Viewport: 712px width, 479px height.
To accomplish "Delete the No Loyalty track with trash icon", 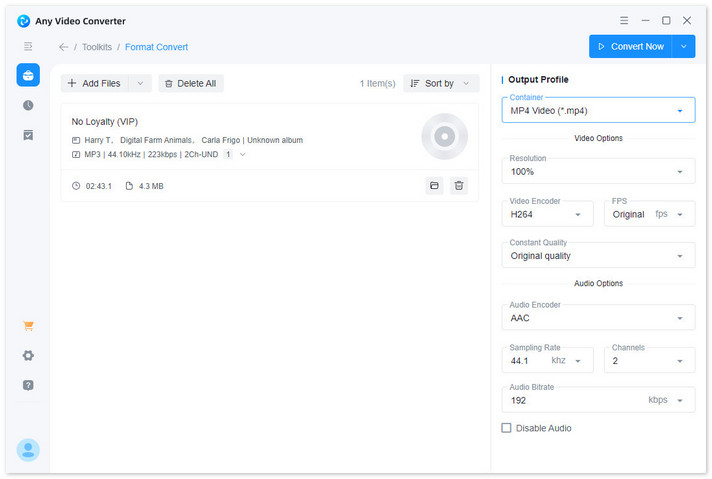I will (x=459, y=186).
